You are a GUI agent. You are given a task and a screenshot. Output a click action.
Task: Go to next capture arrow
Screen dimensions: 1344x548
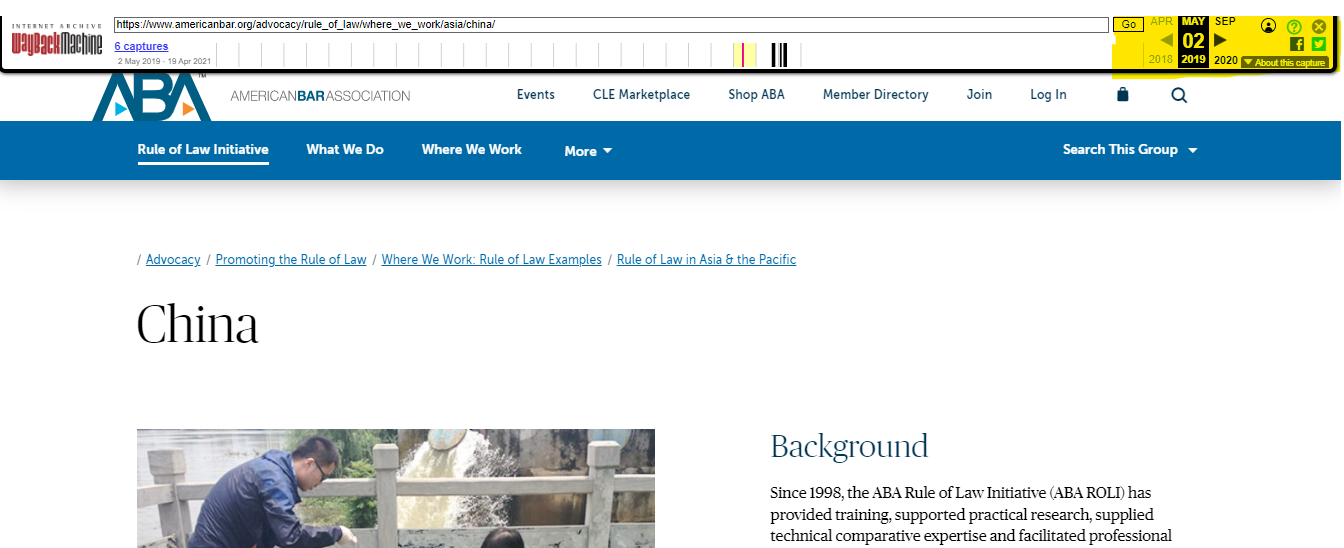[1220, 40]
